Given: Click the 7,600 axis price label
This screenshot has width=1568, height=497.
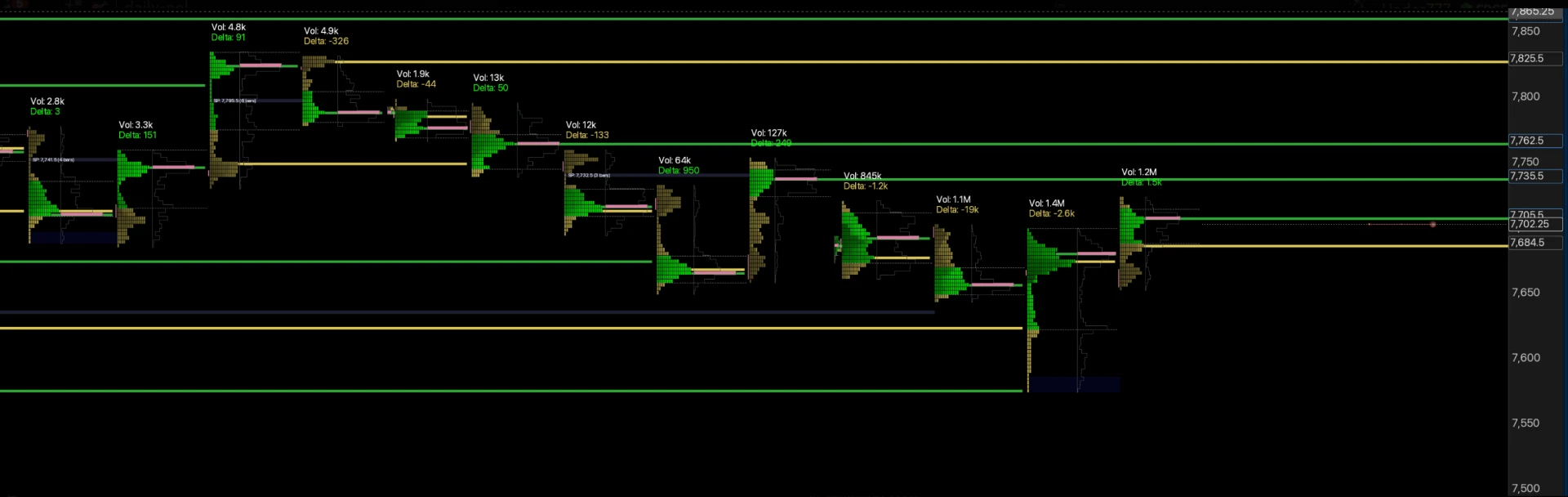Looking at the screenshot, I should [x=1526, y=358].
